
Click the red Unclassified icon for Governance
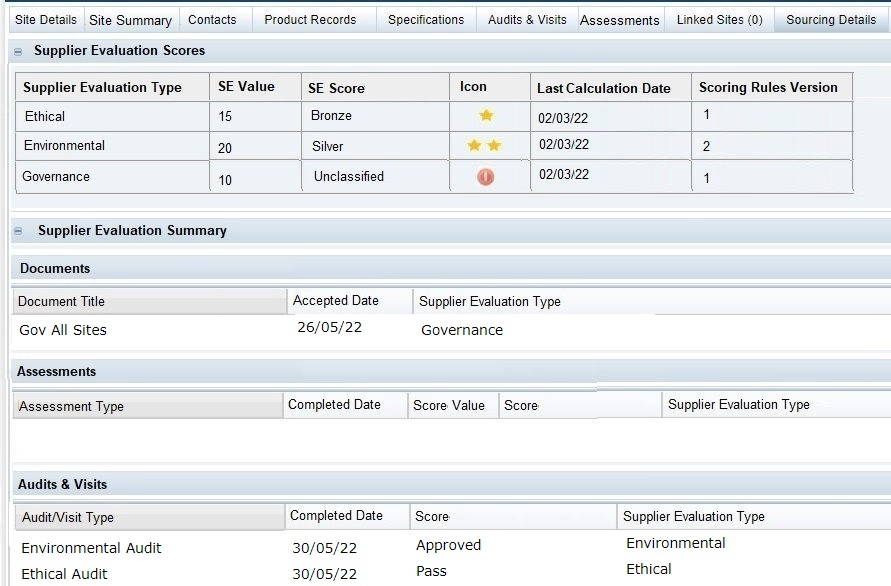tap(486, 177)
